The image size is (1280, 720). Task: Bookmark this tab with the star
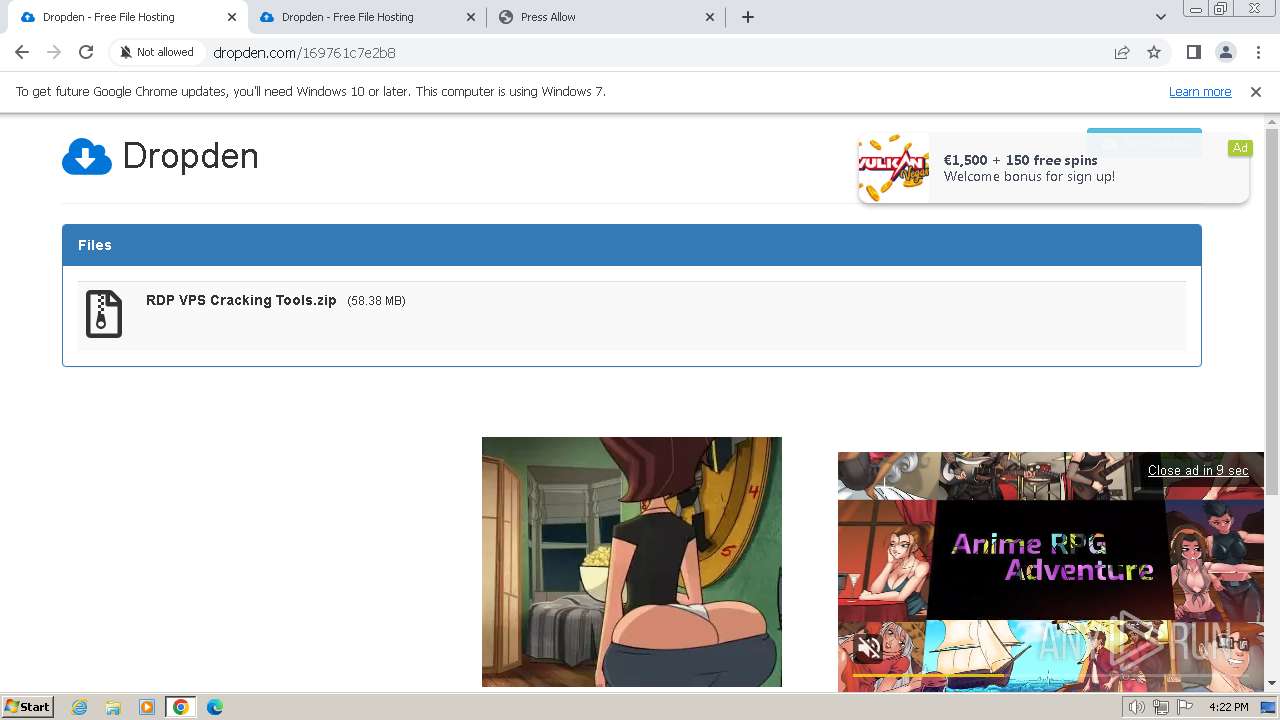click(1154, 52)
